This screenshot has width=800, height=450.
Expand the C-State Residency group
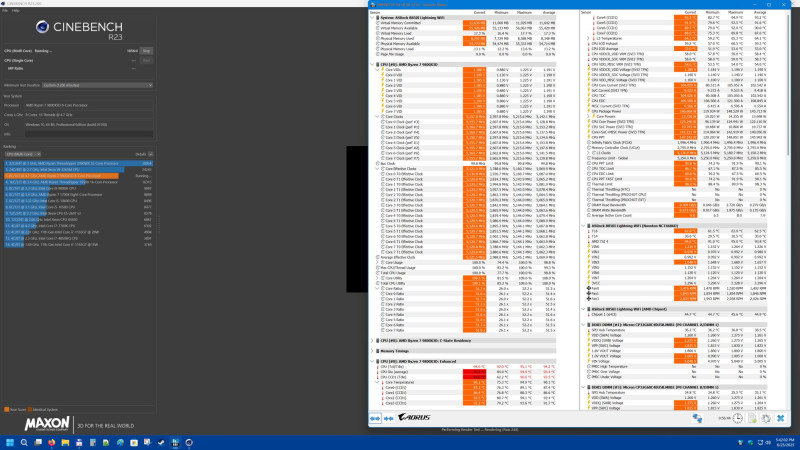click(x=372, y=340)
